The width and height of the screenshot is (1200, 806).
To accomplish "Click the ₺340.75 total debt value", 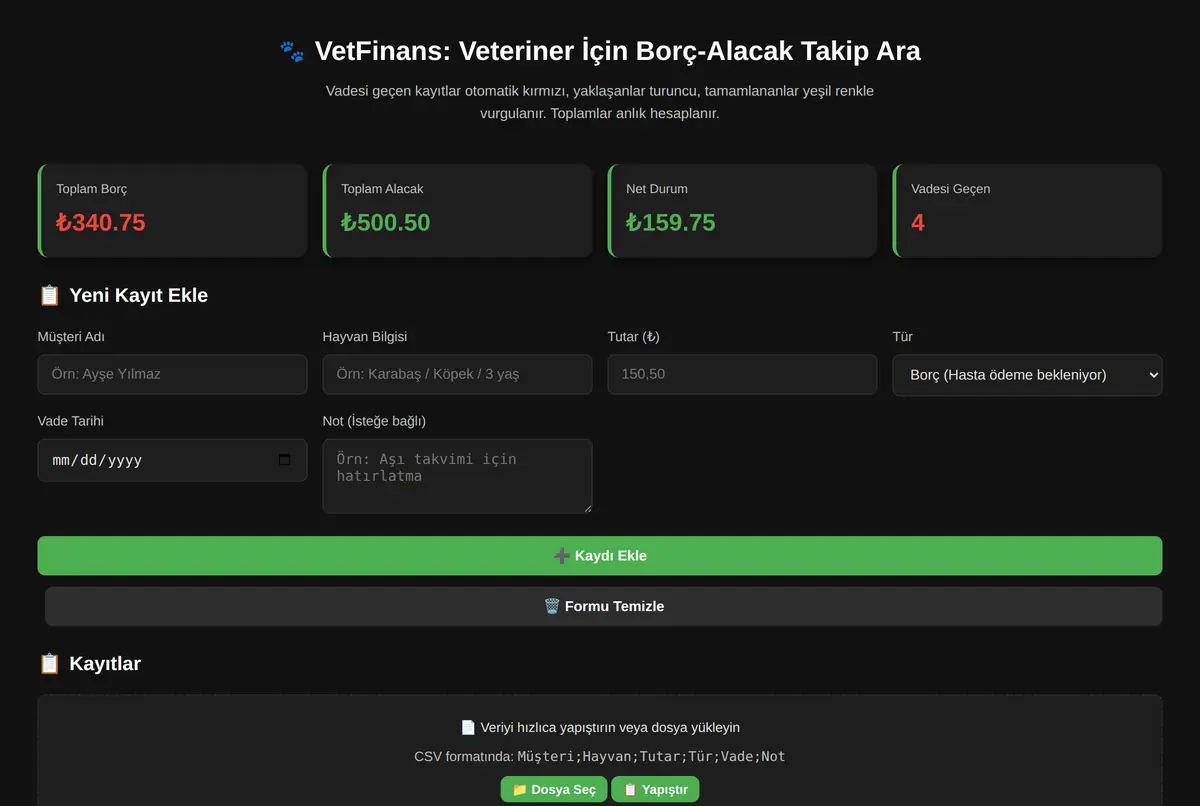I will [x=101, y=222].
